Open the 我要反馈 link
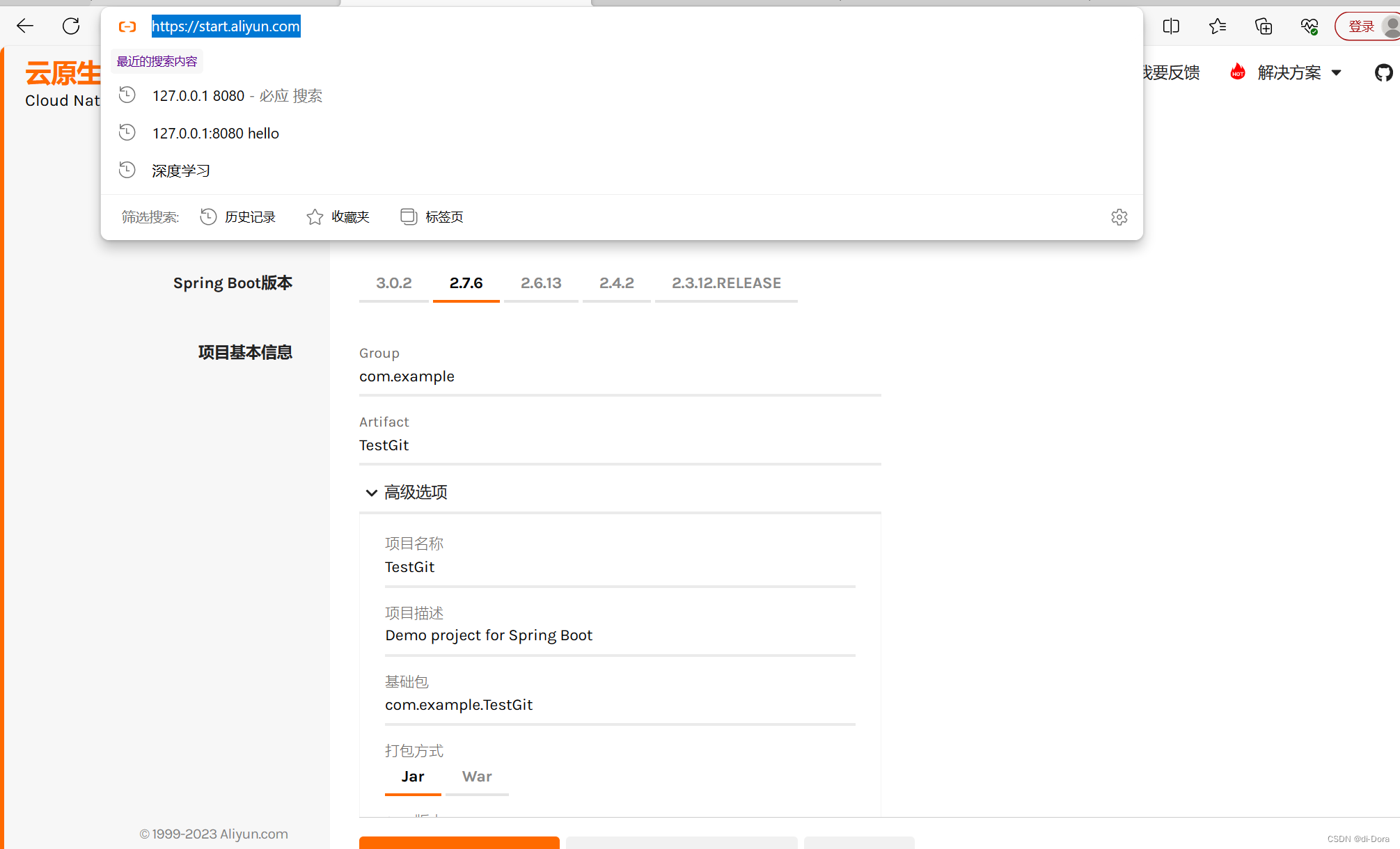This screenshot has width=1400, height=849. pos(1170,72)
